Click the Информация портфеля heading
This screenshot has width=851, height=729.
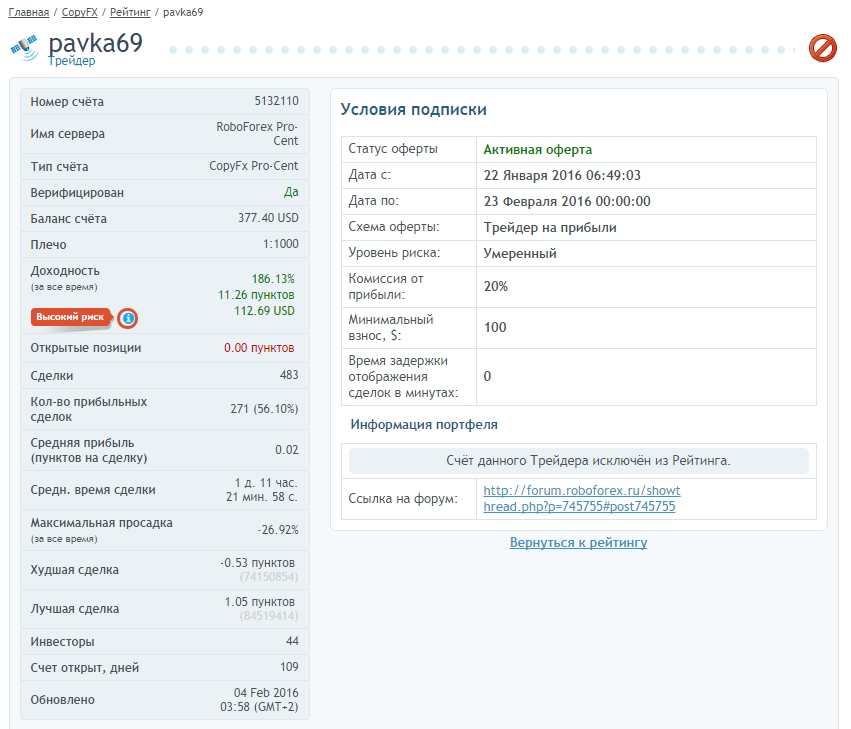(x=424, y=424)
